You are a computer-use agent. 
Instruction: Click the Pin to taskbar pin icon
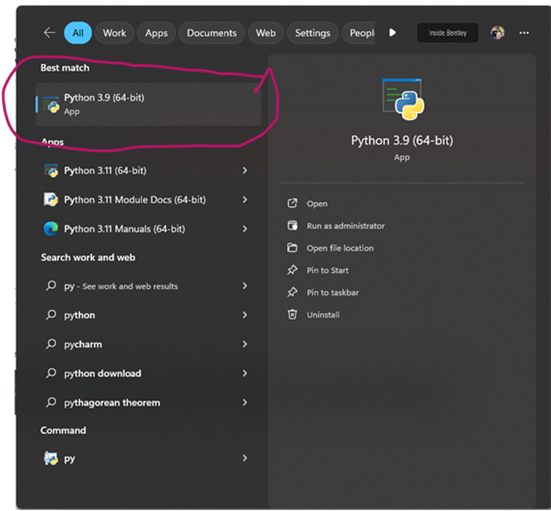pos(292,292)
